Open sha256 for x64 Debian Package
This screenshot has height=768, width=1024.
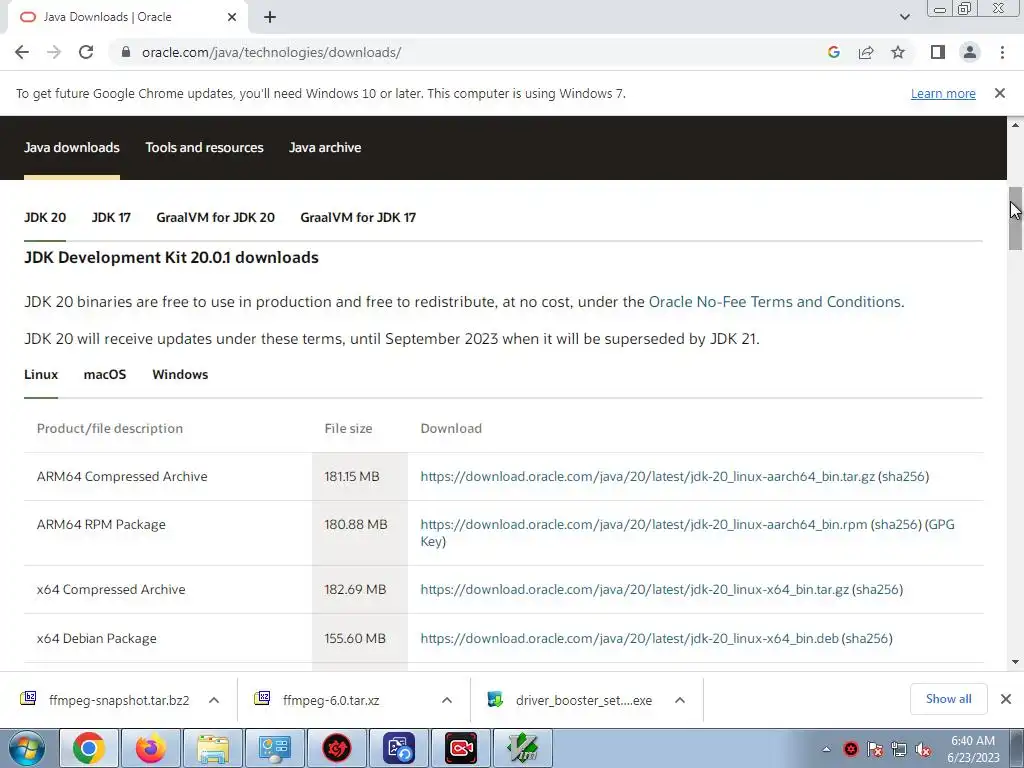(867, 639)
